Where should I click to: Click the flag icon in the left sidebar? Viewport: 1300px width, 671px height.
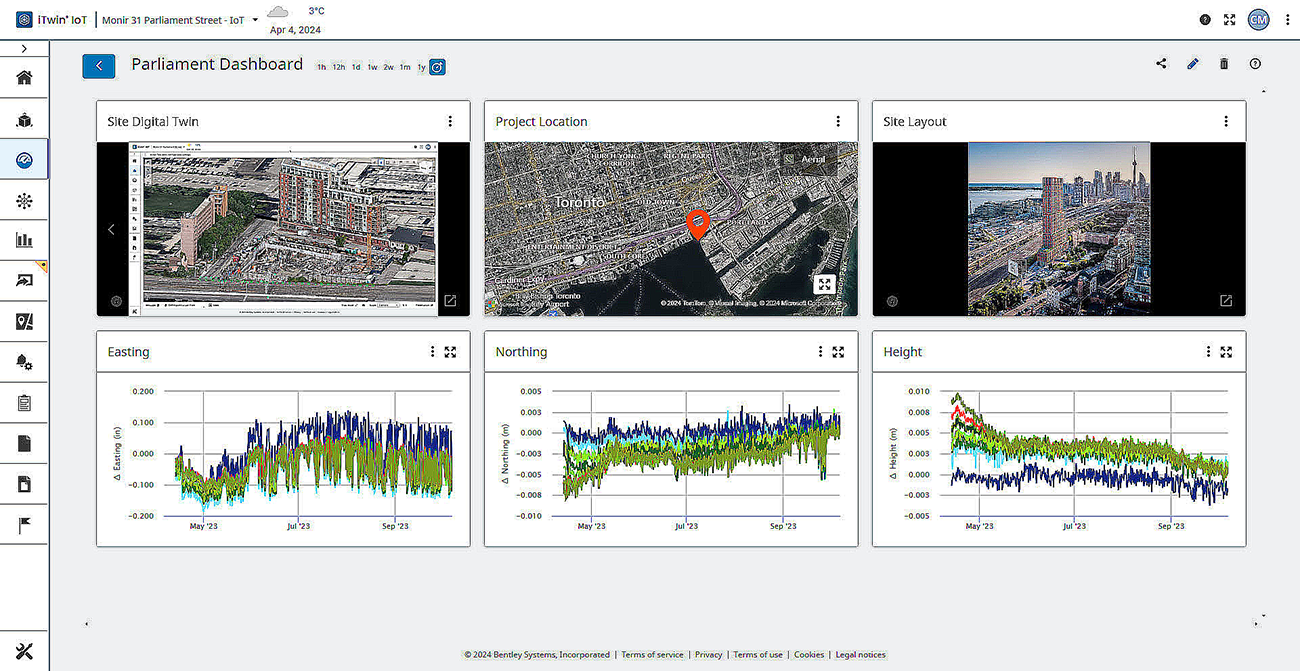[24, 524]
